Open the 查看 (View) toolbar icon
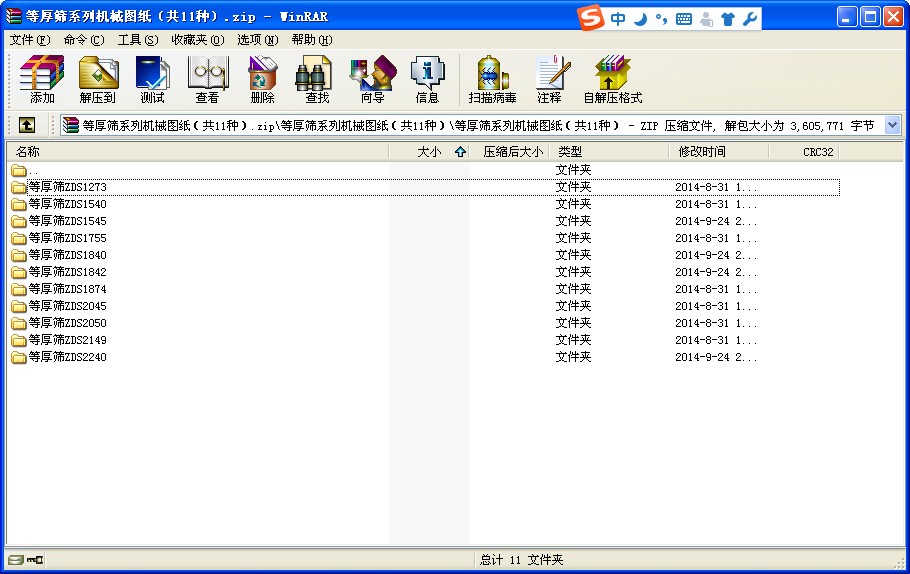The width and height of the screenshot is (910, 574). (x=207, y=80)
